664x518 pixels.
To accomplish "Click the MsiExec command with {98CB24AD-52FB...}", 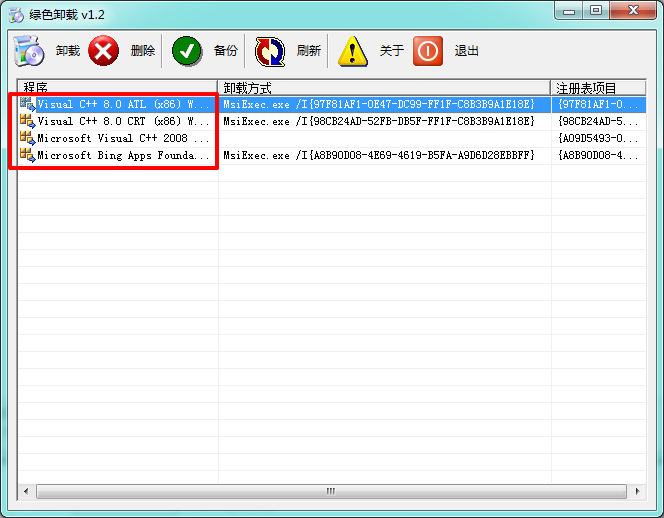I will pyautogui.click(x=379, y=121).
